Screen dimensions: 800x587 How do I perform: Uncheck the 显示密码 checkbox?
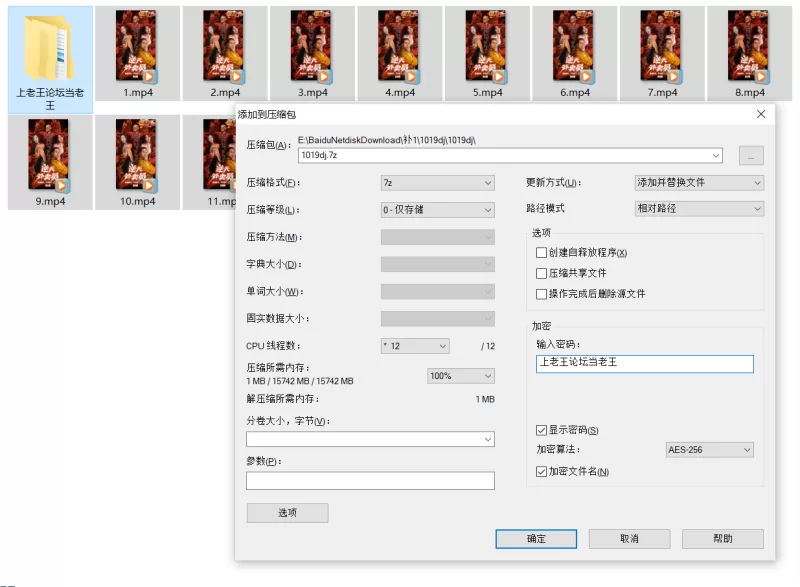542,430
